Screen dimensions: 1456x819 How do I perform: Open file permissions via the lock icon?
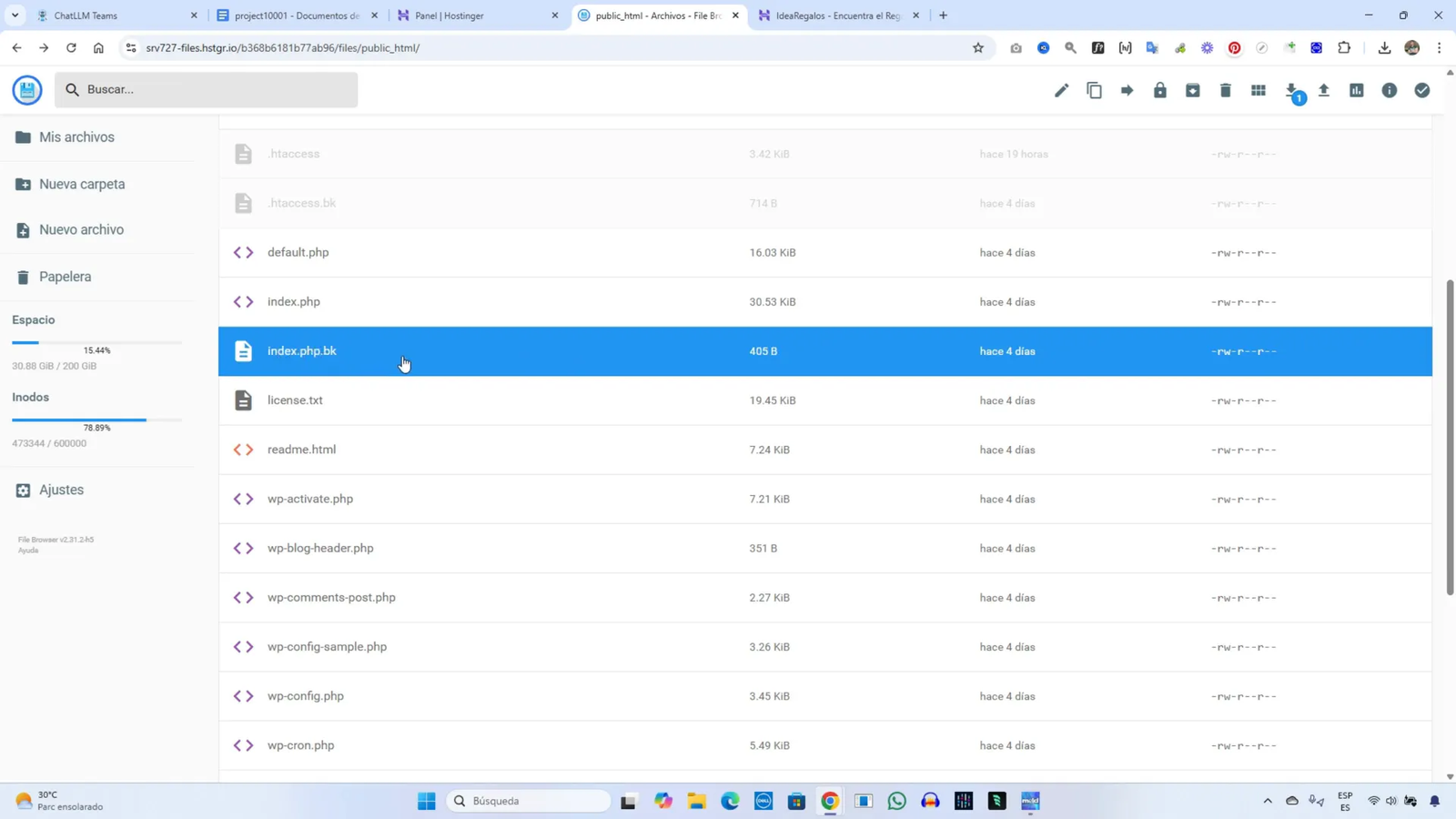tap(1159, 89)
